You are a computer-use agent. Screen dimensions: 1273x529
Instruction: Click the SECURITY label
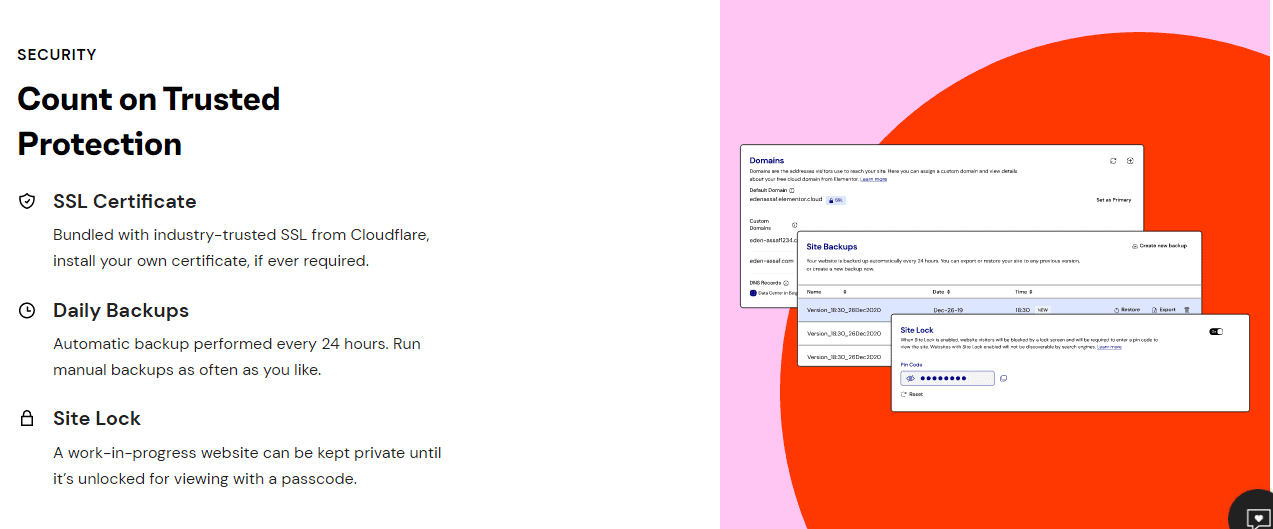click(x=57, y=55)
